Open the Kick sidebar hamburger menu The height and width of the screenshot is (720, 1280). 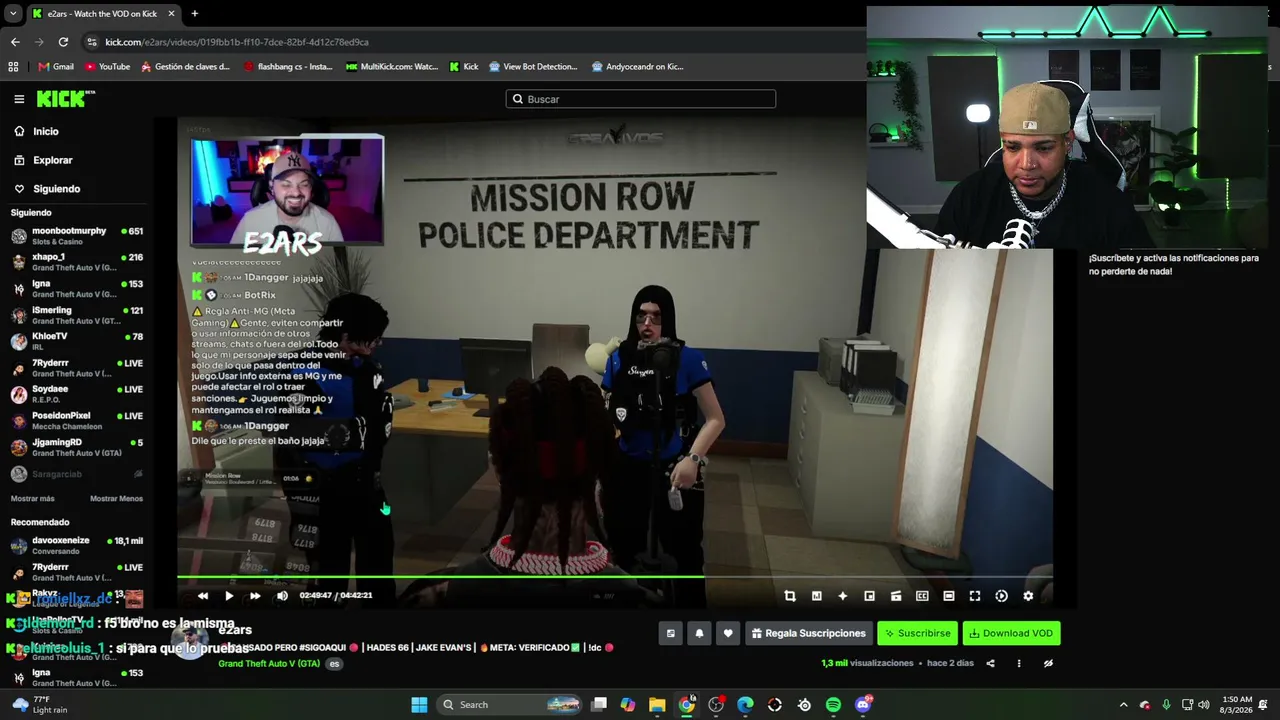coord(19,99)
